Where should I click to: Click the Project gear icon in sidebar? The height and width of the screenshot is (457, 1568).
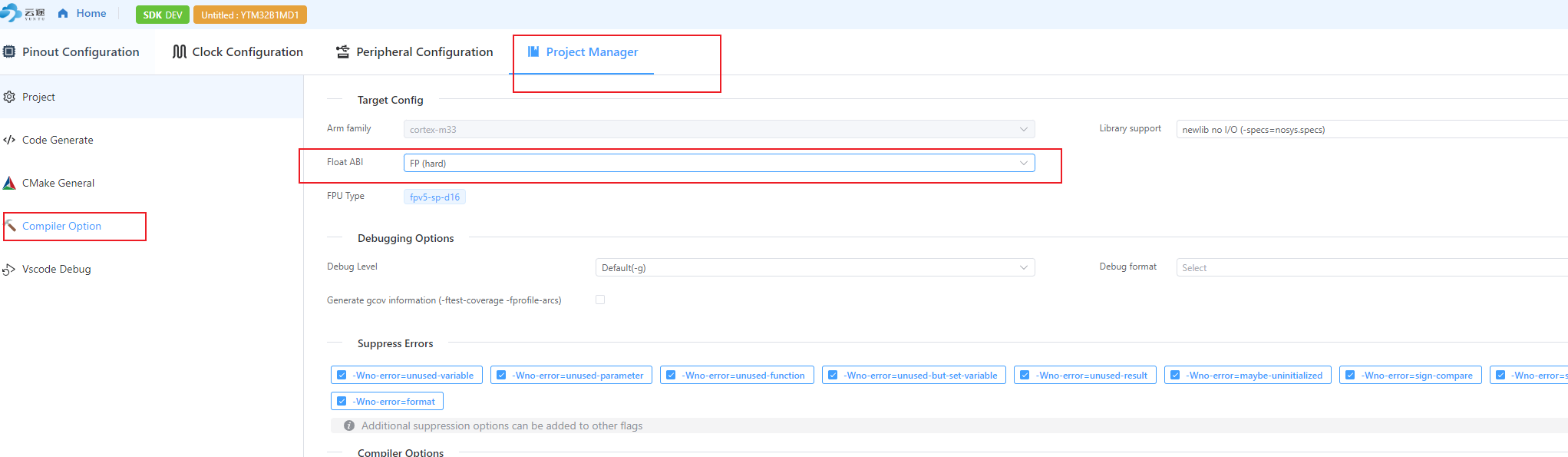point(9,97)
